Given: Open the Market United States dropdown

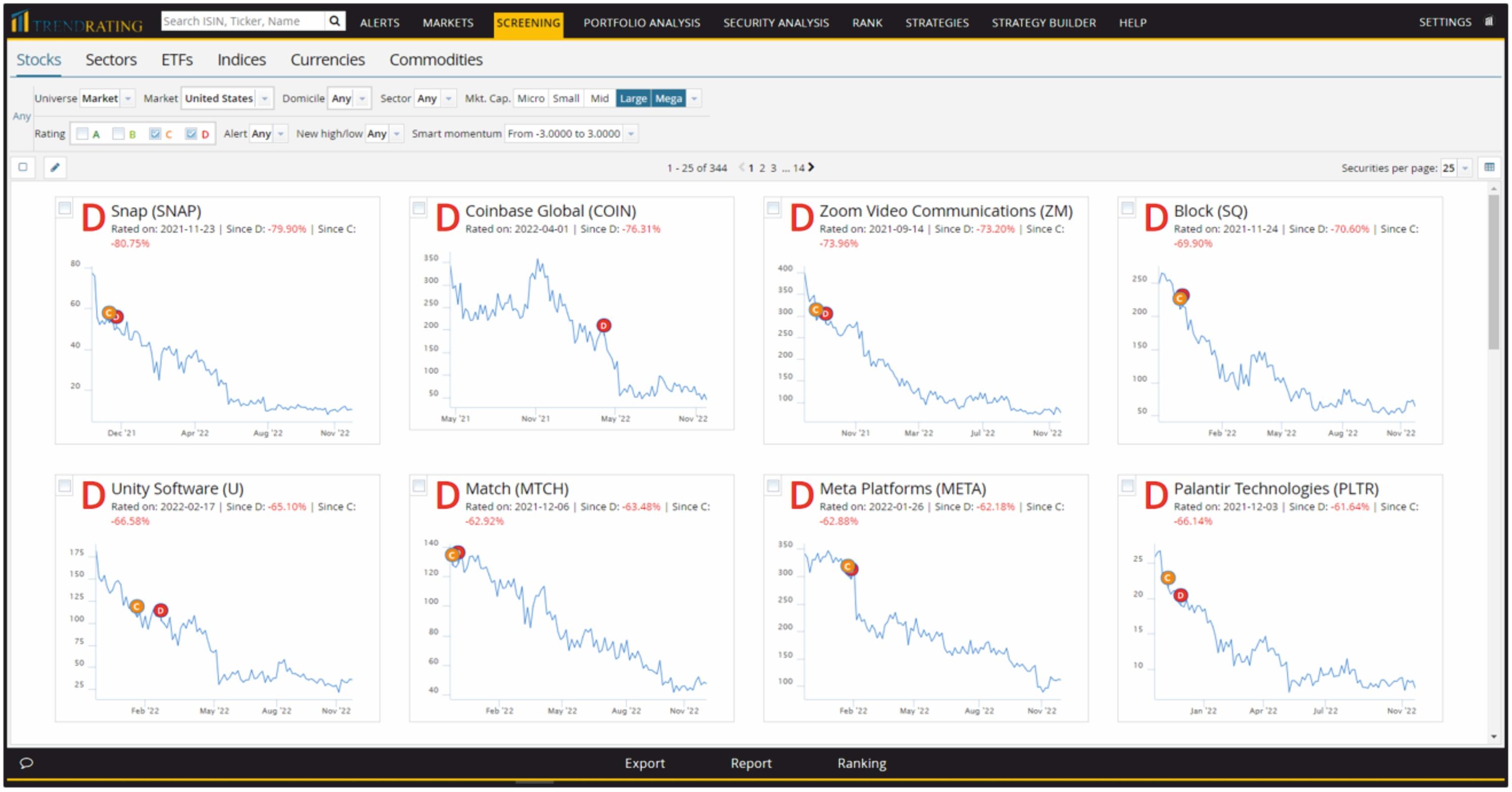Looking at the screenshot, I should pos(226,98).
